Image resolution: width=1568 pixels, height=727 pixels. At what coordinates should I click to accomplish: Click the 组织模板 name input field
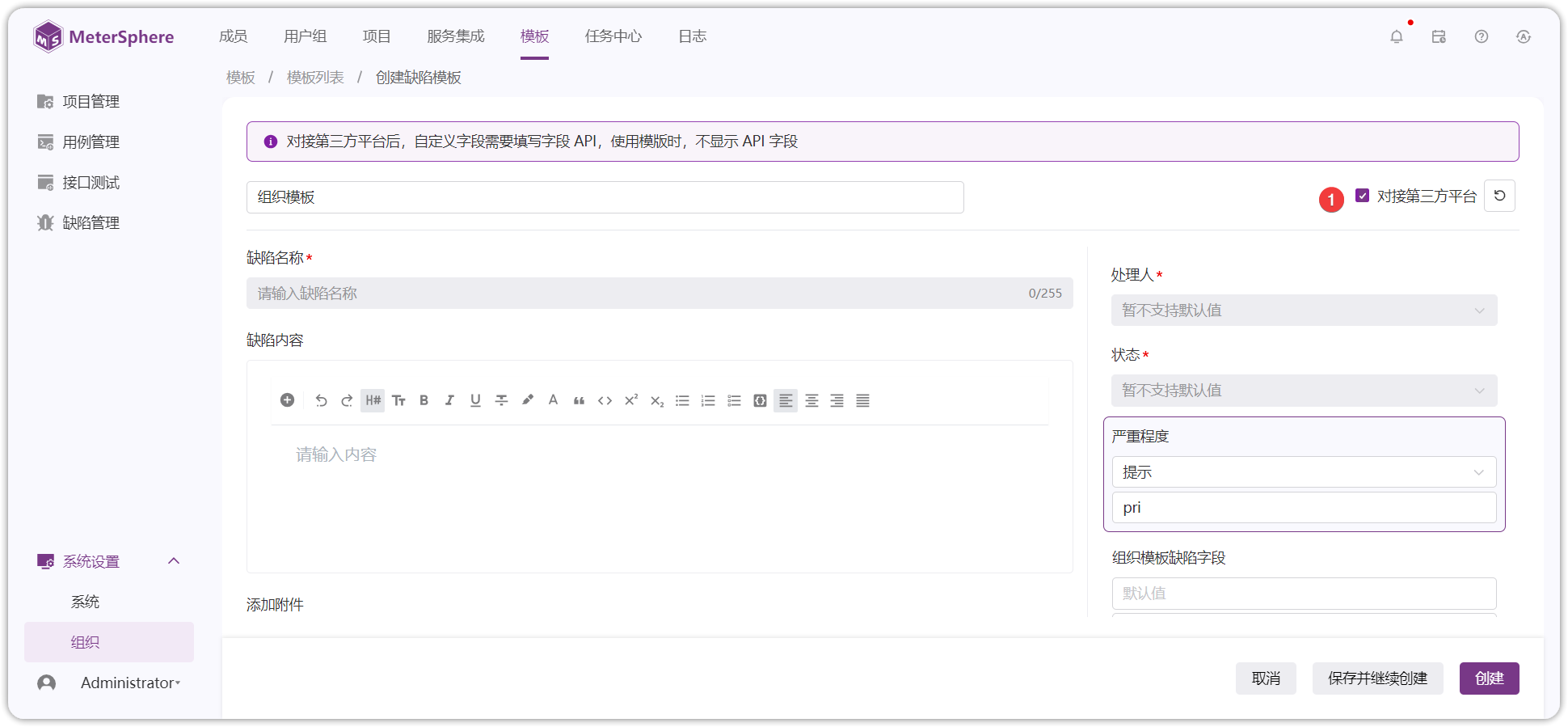605,197
